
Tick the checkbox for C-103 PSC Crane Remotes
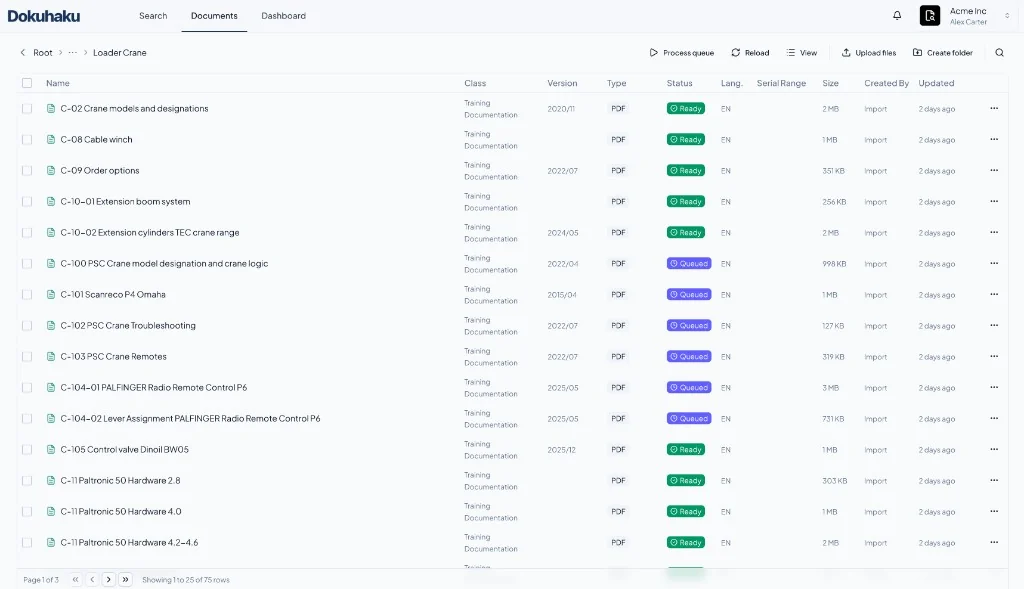tap(26, 356)
